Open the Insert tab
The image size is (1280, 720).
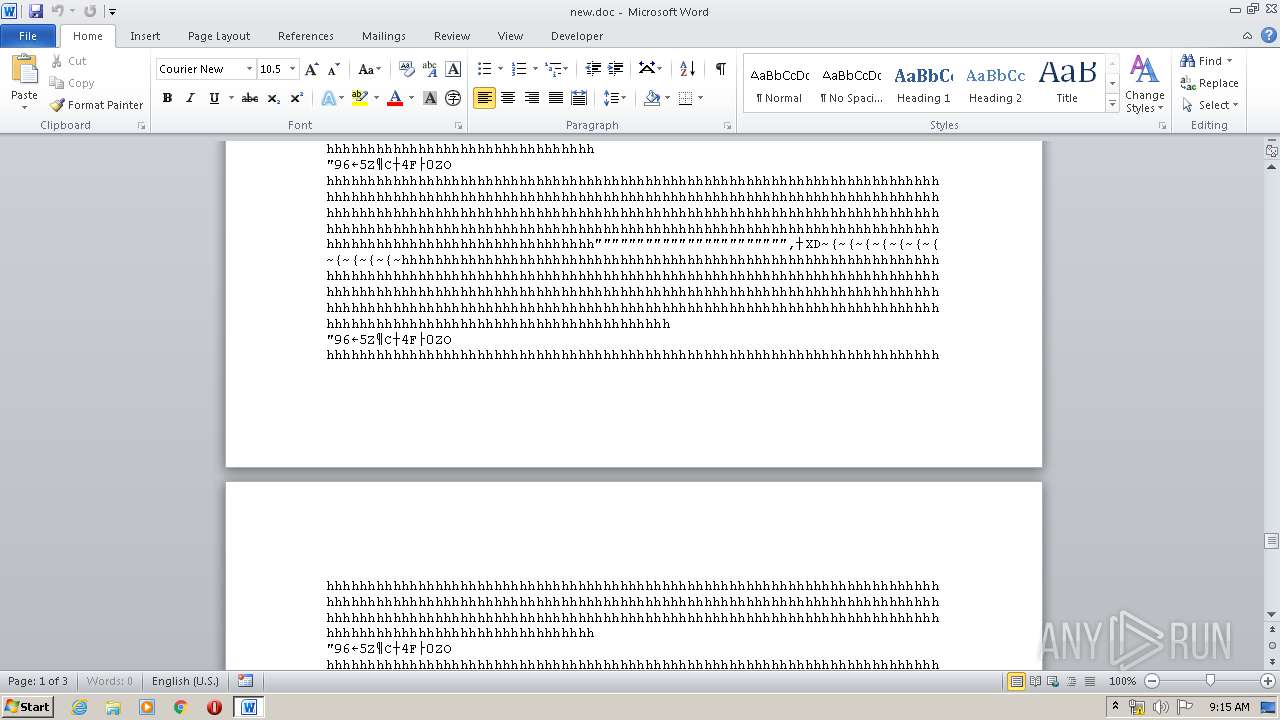(x=145, y=35)
